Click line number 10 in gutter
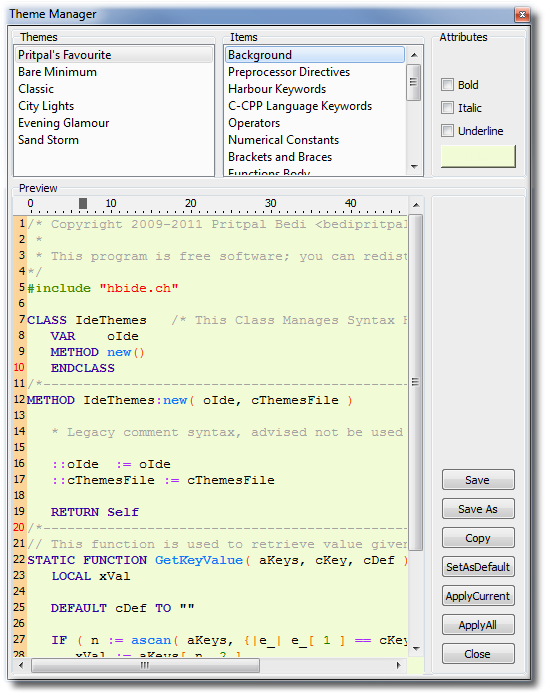Viewport: 550px width, 699px height. coord(19,367)
